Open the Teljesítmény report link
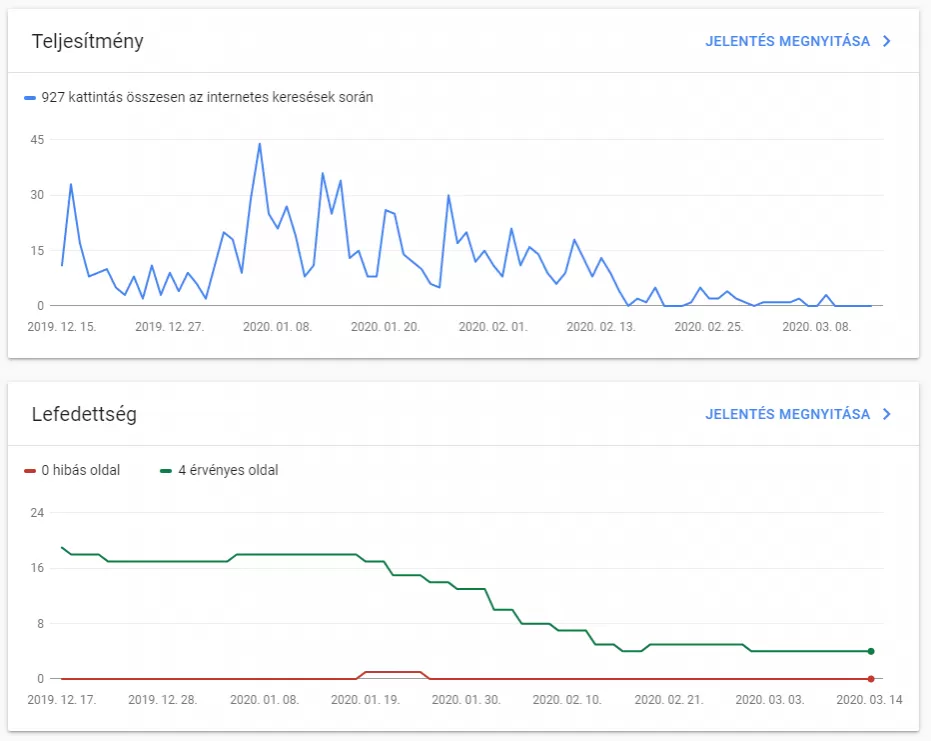This screenshot has width=931, height=741. [x=787, y=41]
